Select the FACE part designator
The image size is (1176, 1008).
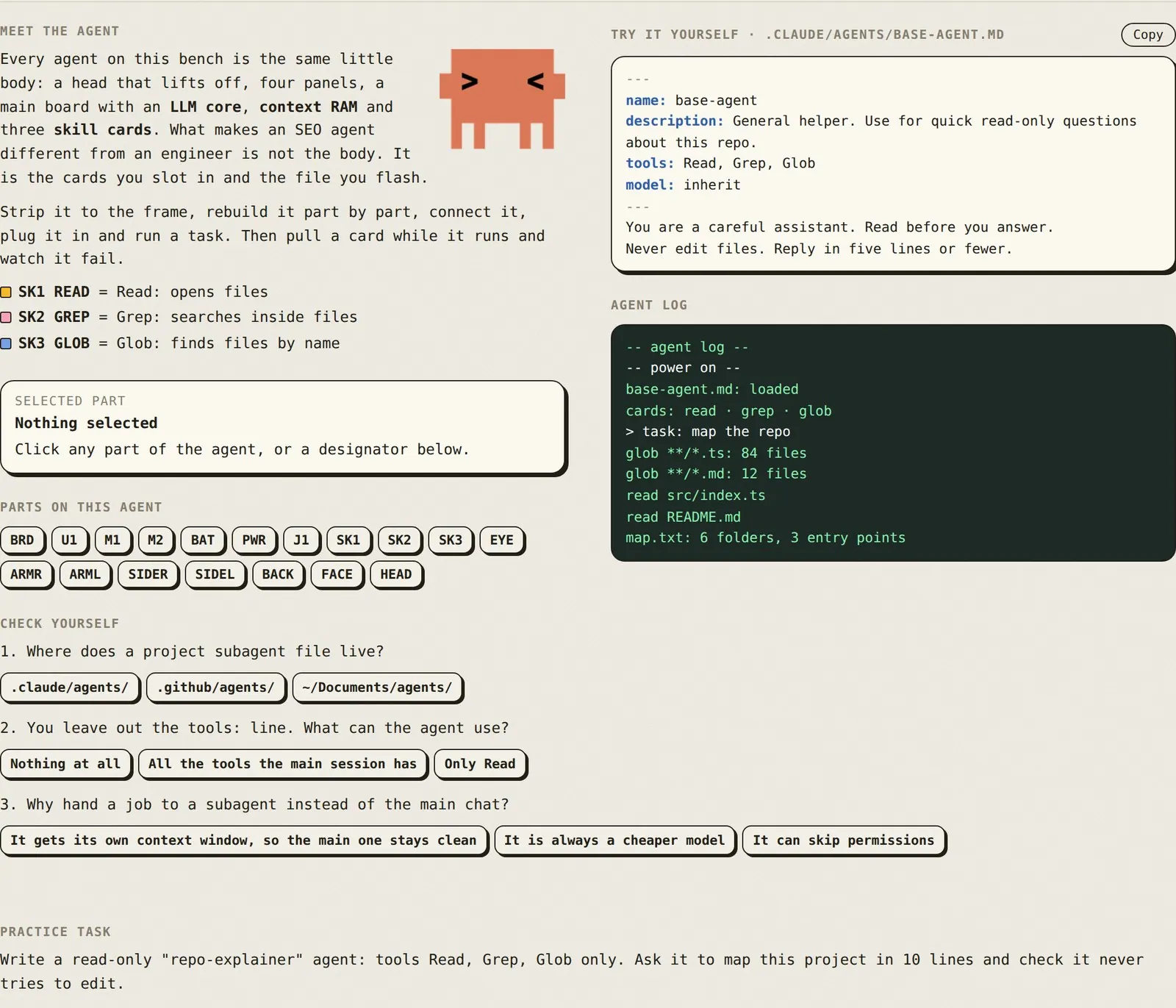337,574
